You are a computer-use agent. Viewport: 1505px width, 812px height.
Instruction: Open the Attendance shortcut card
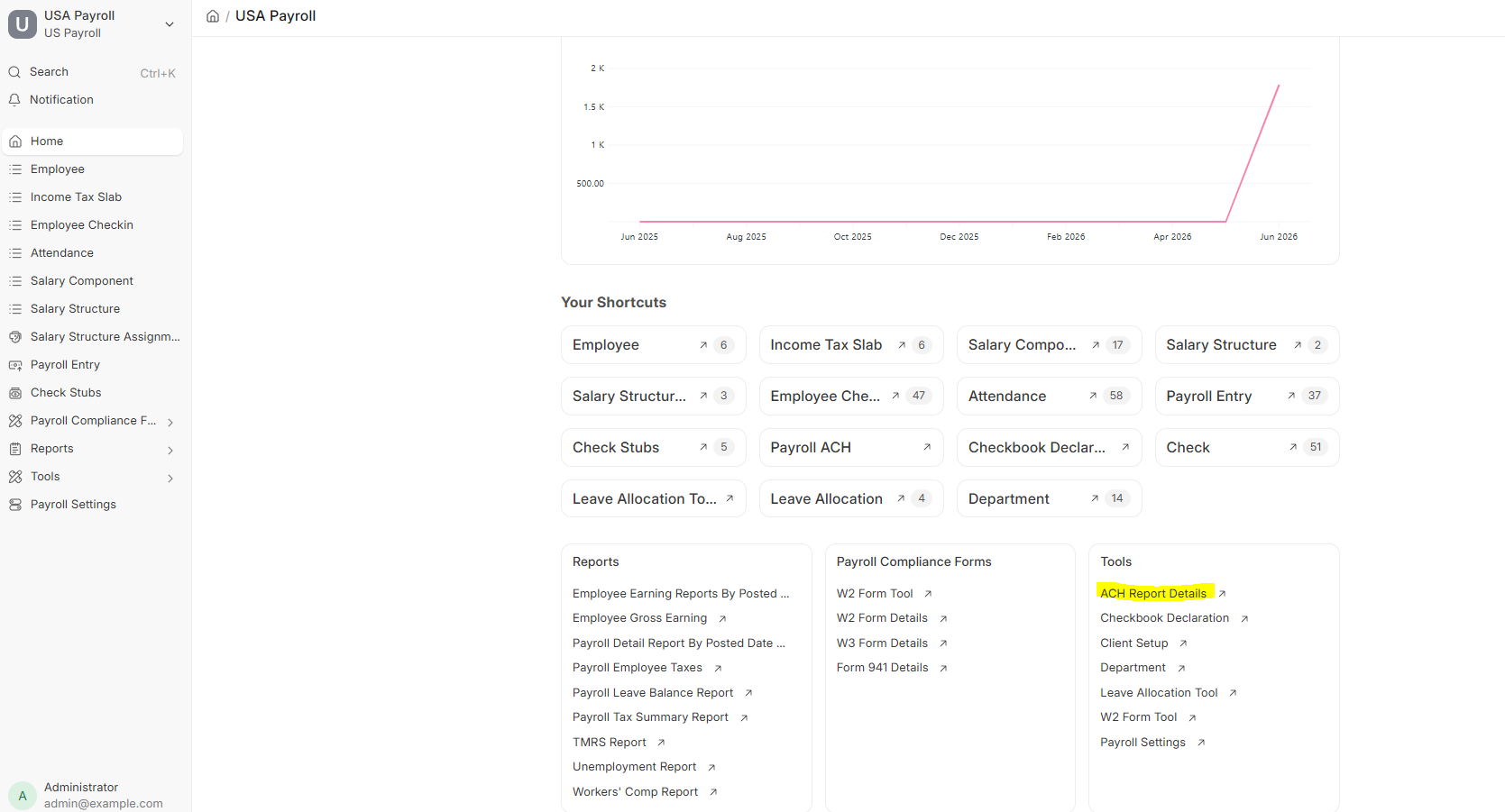1049,396
